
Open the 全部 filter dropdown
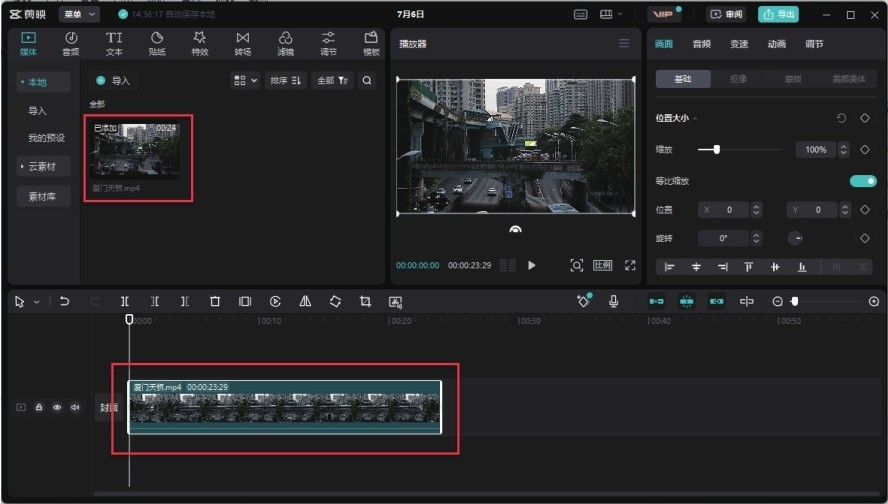click(x=332, y=80)
